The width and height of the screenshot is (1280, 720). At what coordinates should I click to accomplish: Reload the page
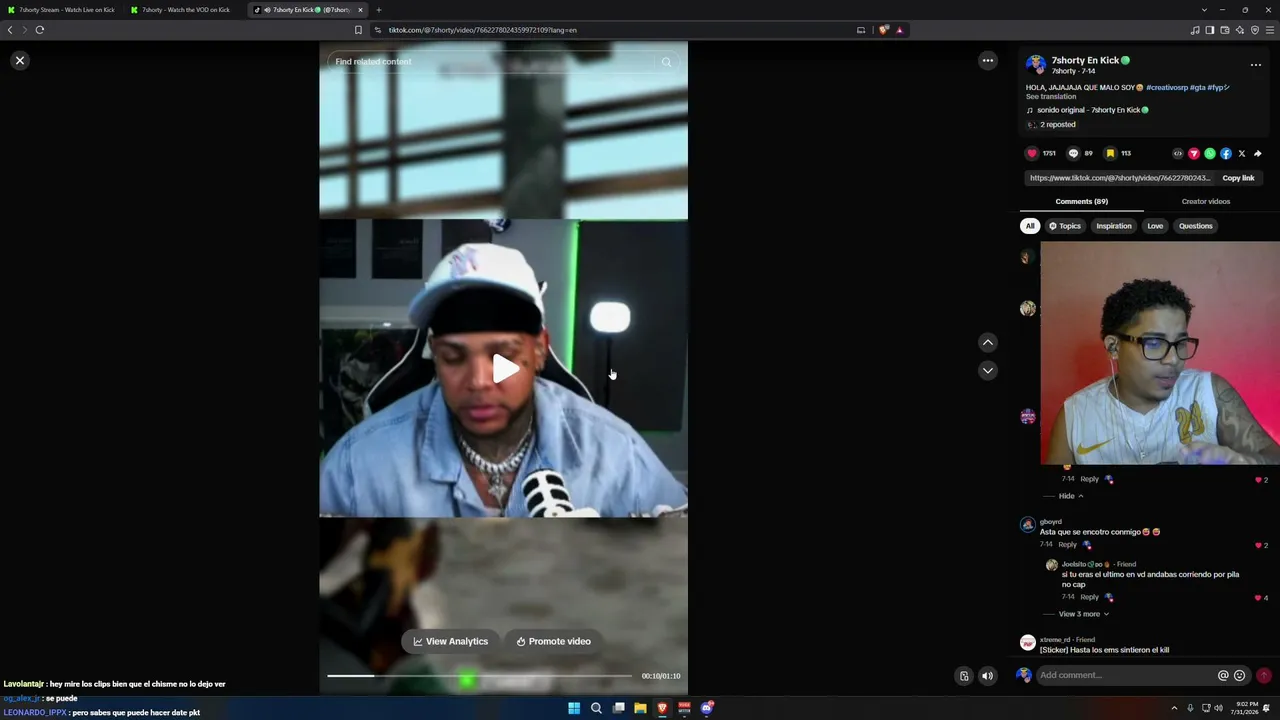point(40,30)
